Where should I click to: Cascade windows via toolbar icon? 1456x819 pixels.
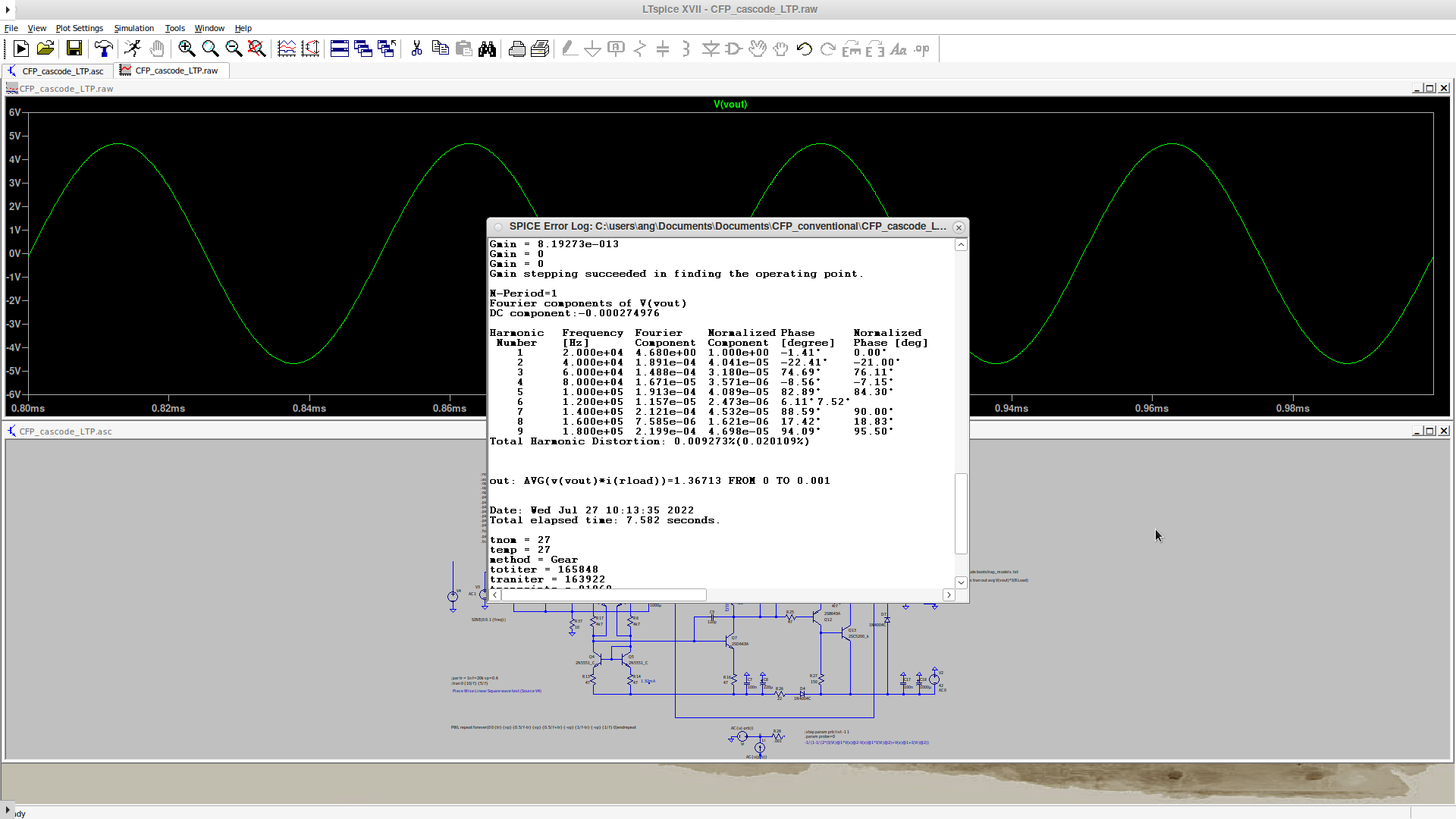tap(363, 49)
